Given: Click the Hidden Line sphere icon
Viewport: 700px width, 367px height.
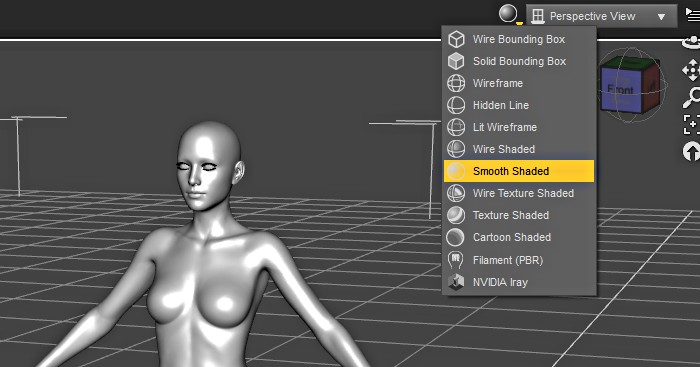Looking at the screenshot, I should [456, 105].
